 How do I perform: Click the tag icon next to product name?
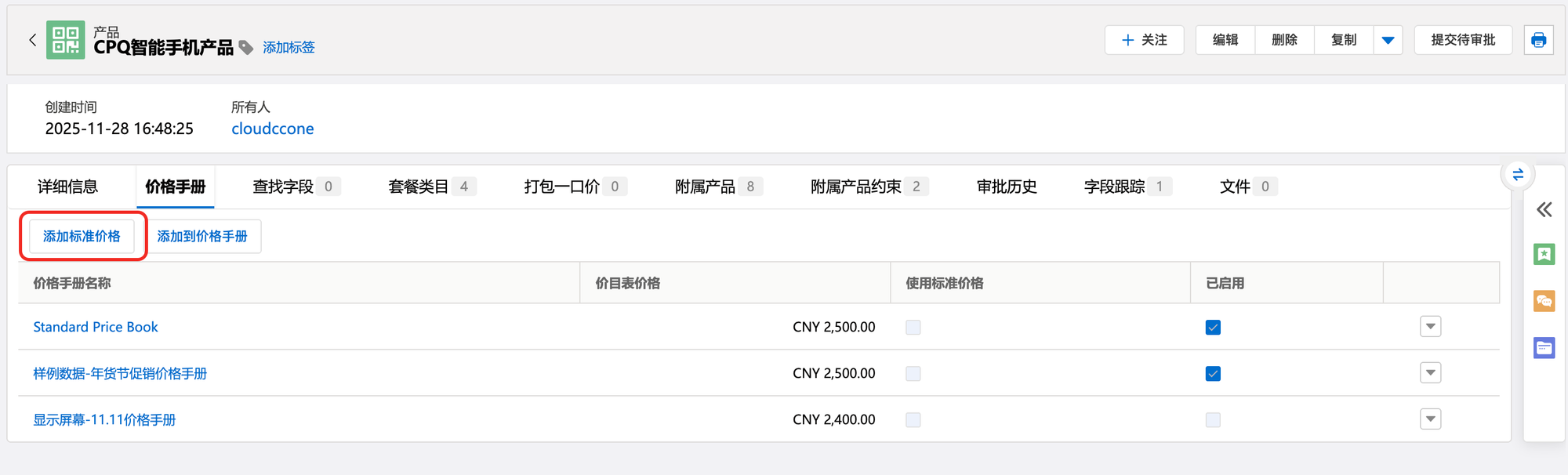pyautogui.click(x=246, y=48)
